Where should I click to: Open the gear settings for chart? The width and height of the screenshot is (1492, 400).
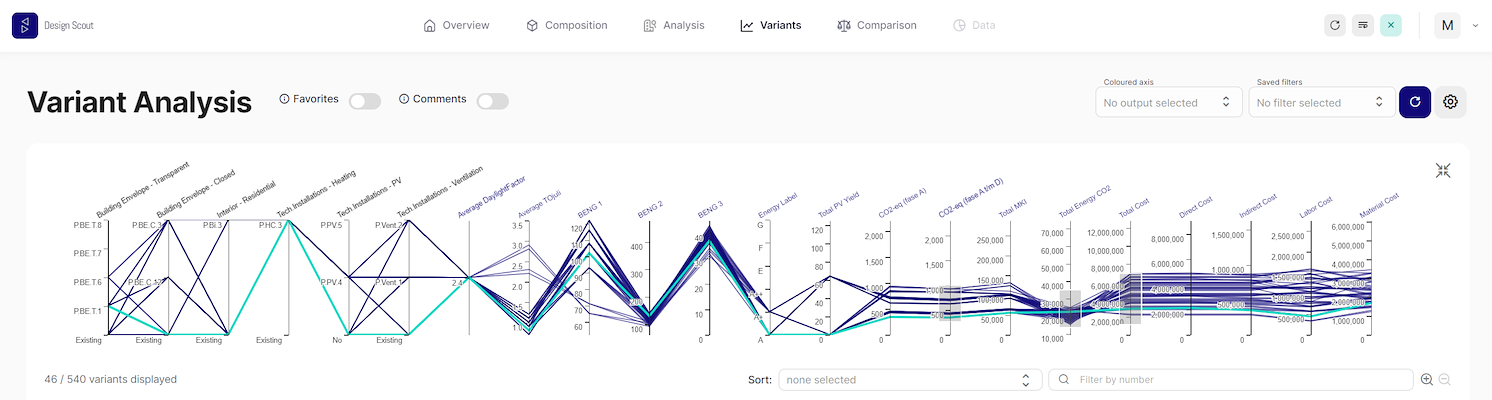click(x=1450, y=102)
